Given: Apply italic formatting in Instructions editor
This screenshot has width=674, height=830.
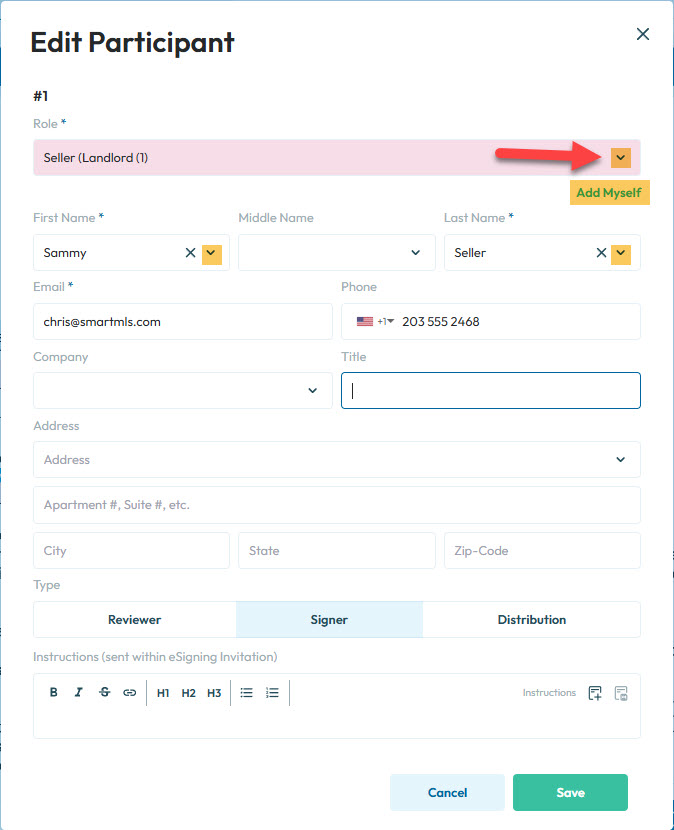Looking at the screenshot, I should coord(79,693).
